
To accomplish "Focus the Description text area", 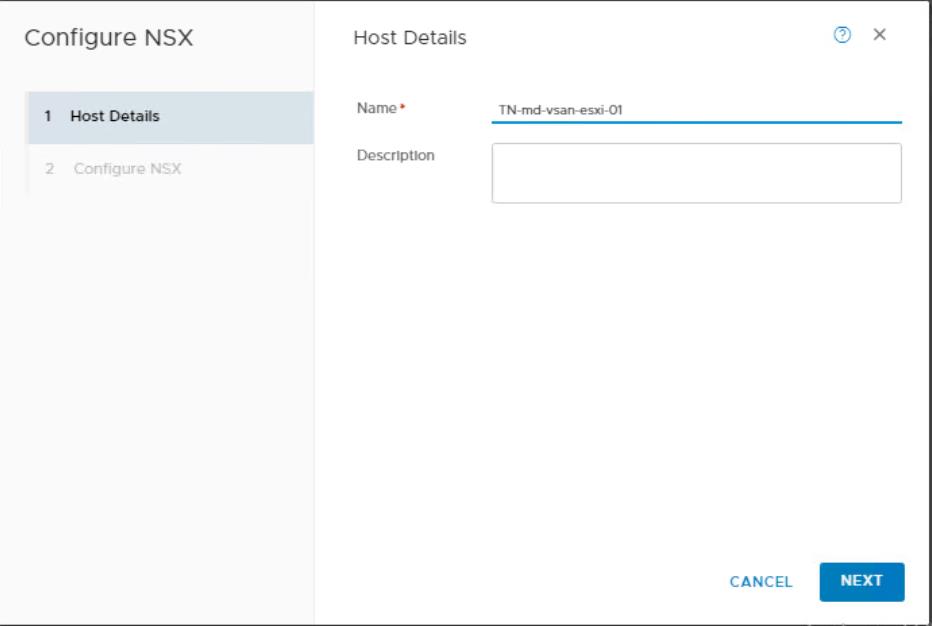I will coord(696,173).
